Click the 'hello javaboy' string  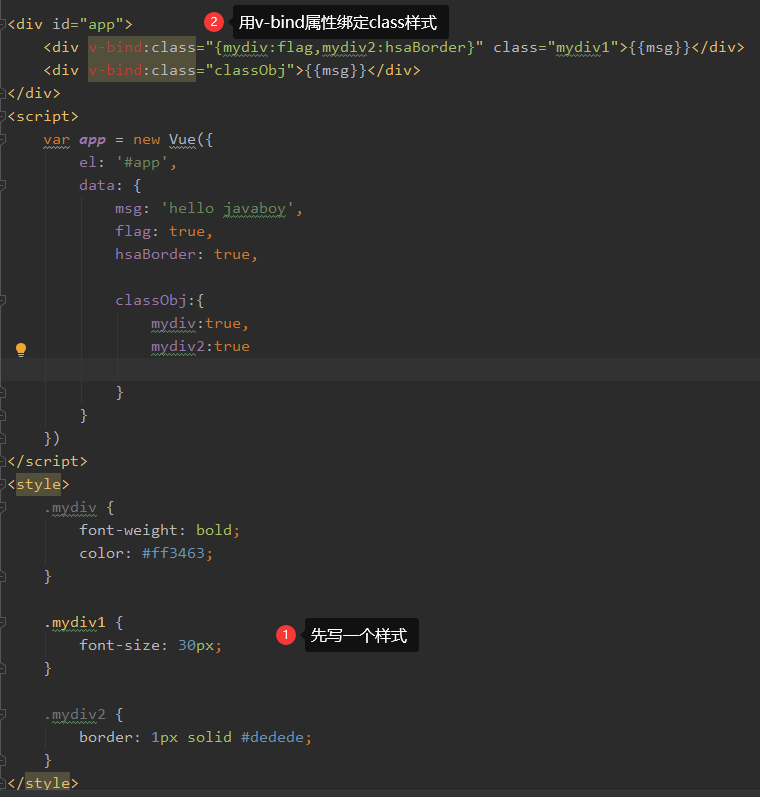227,209
